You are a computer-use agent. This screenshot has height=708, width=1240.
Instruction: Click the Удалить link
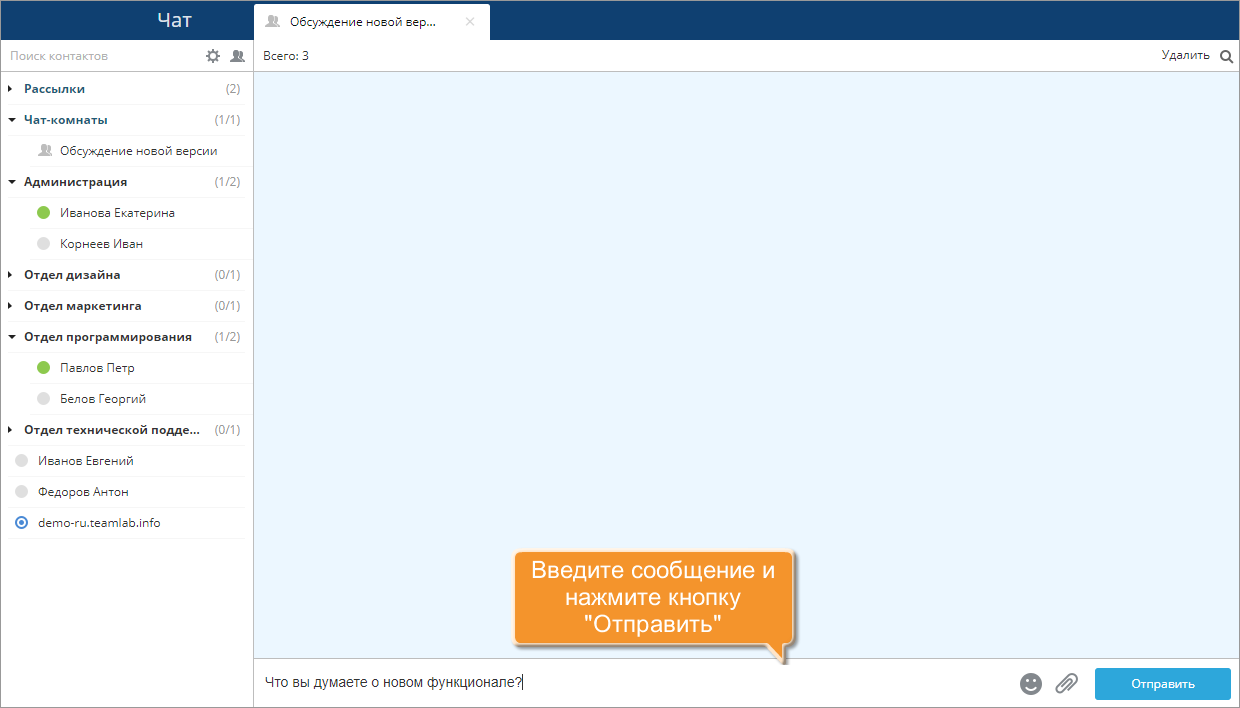tap(1185, 56)
